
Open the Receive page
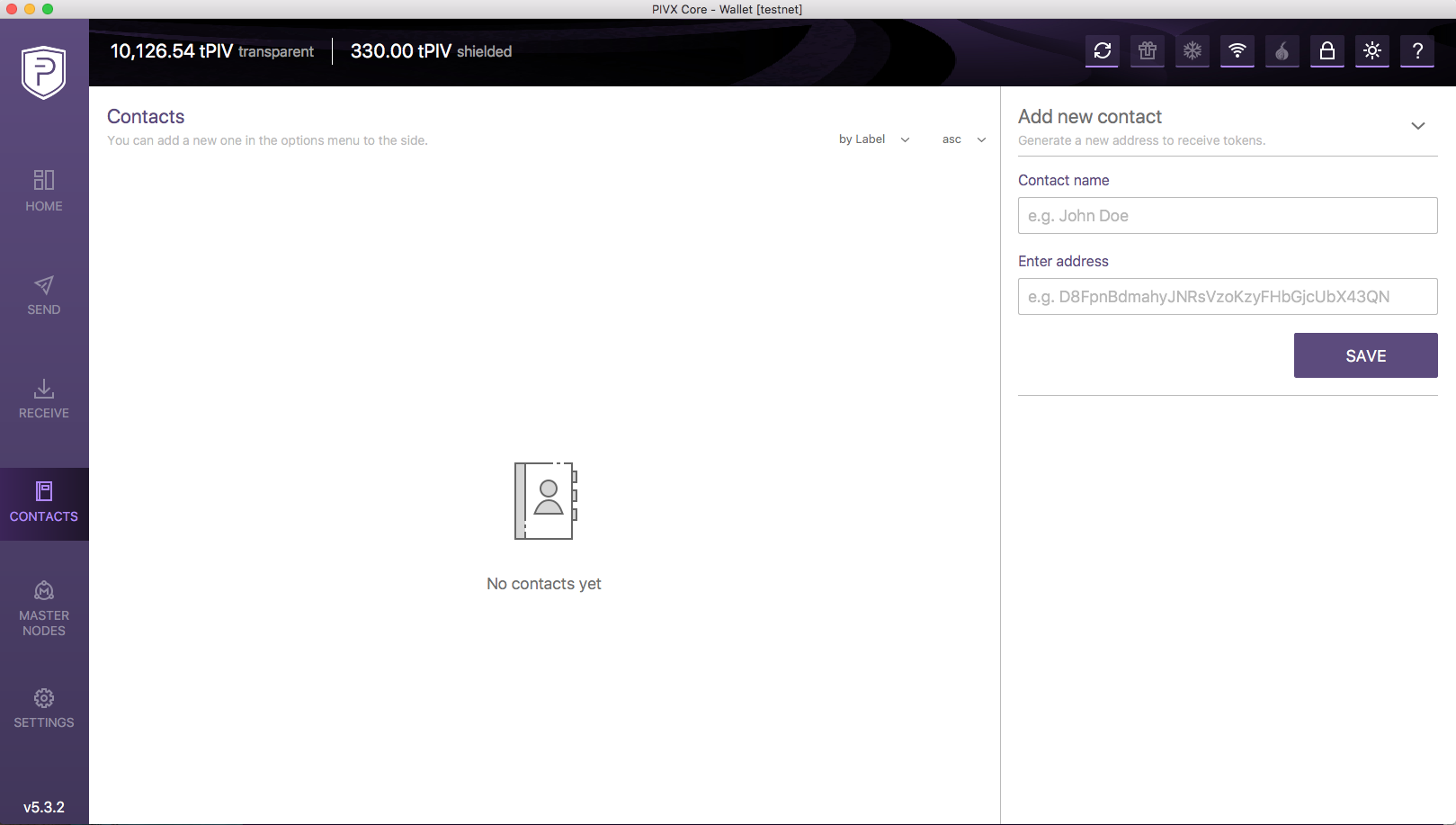(x=44, y=399)
